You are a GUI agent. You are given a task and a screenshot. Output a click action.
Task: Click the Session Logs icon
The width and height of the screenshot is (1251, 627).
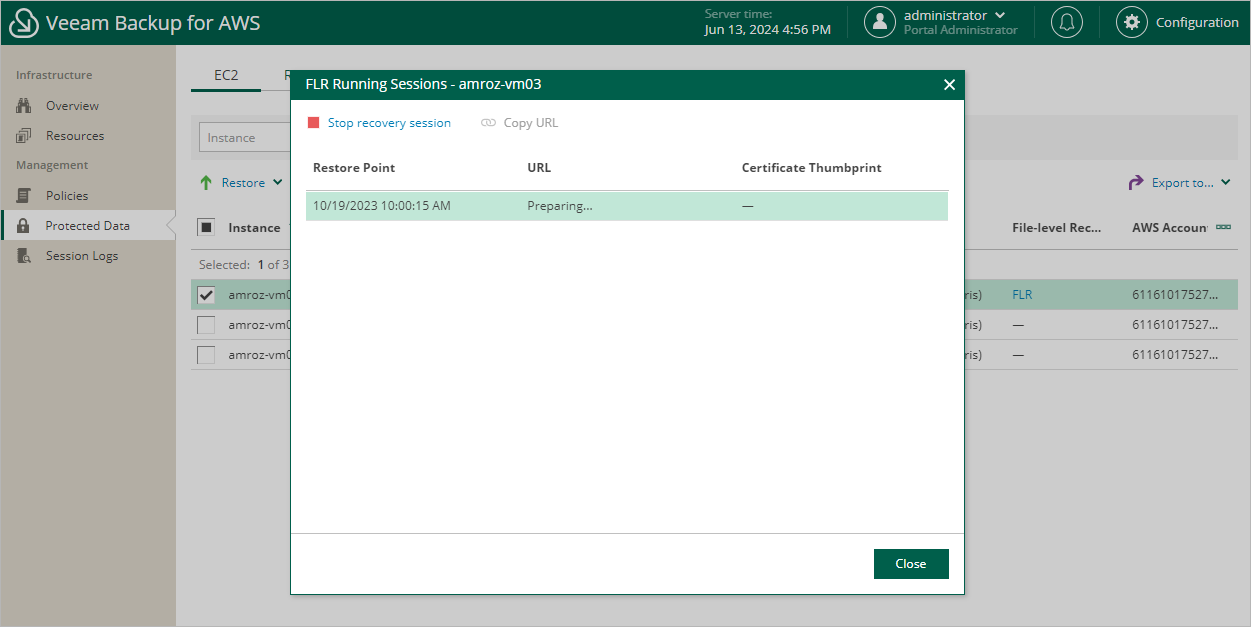(x=24, y=256)
